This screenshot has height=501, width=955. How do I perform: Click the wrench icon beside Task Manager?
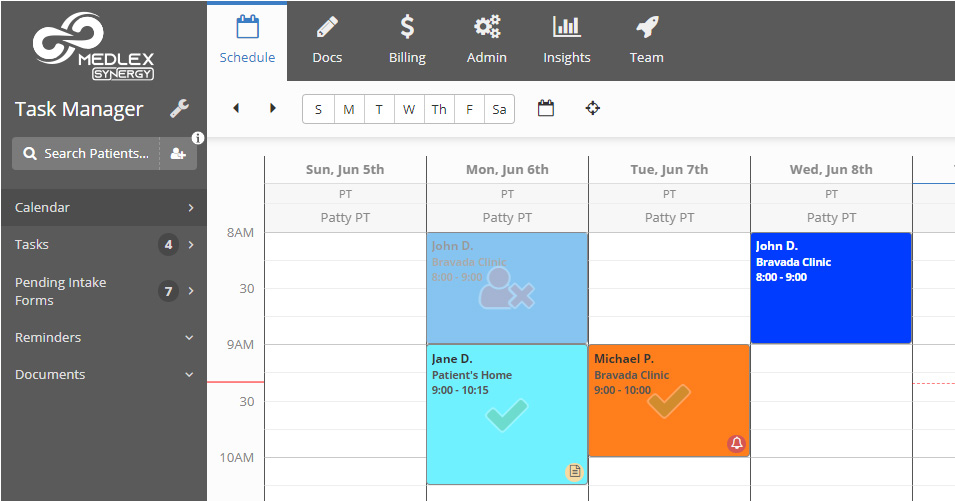tap(180, 109)
